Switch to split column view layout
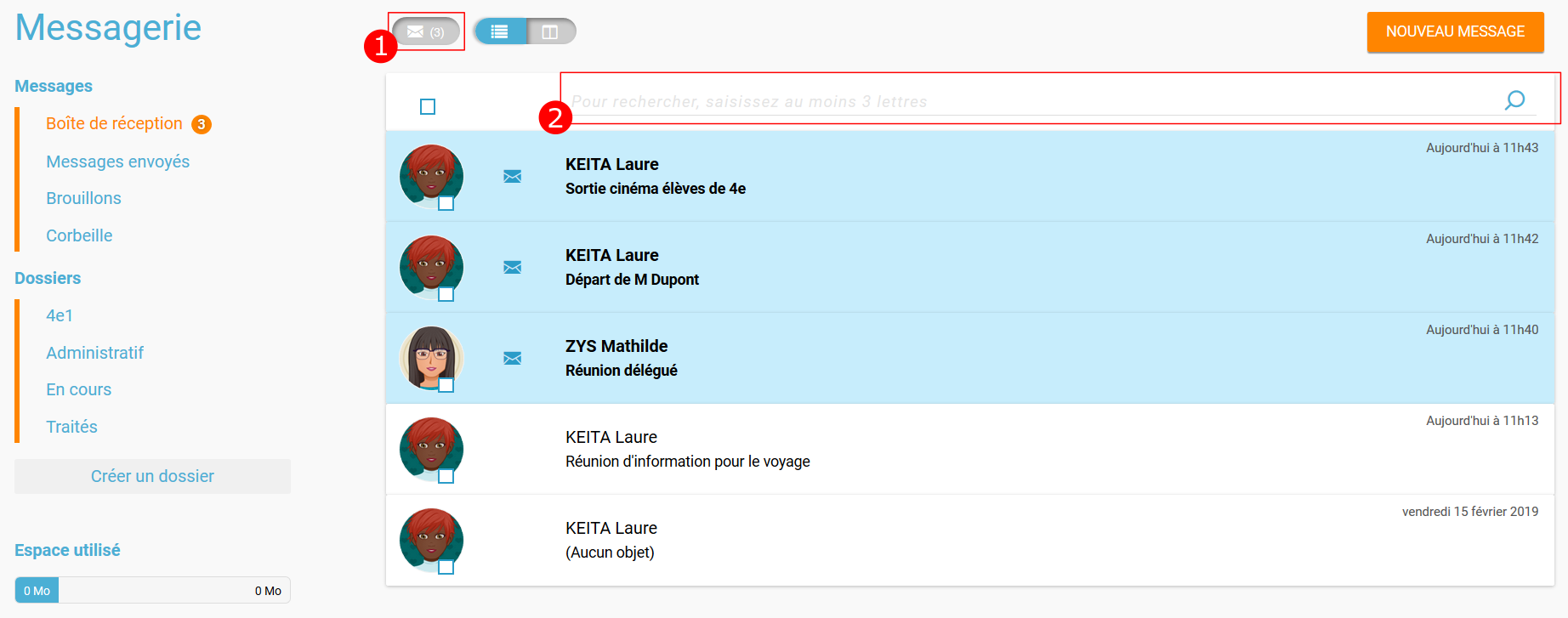This screenshot has height=618, width=1568. coord(550,31)
